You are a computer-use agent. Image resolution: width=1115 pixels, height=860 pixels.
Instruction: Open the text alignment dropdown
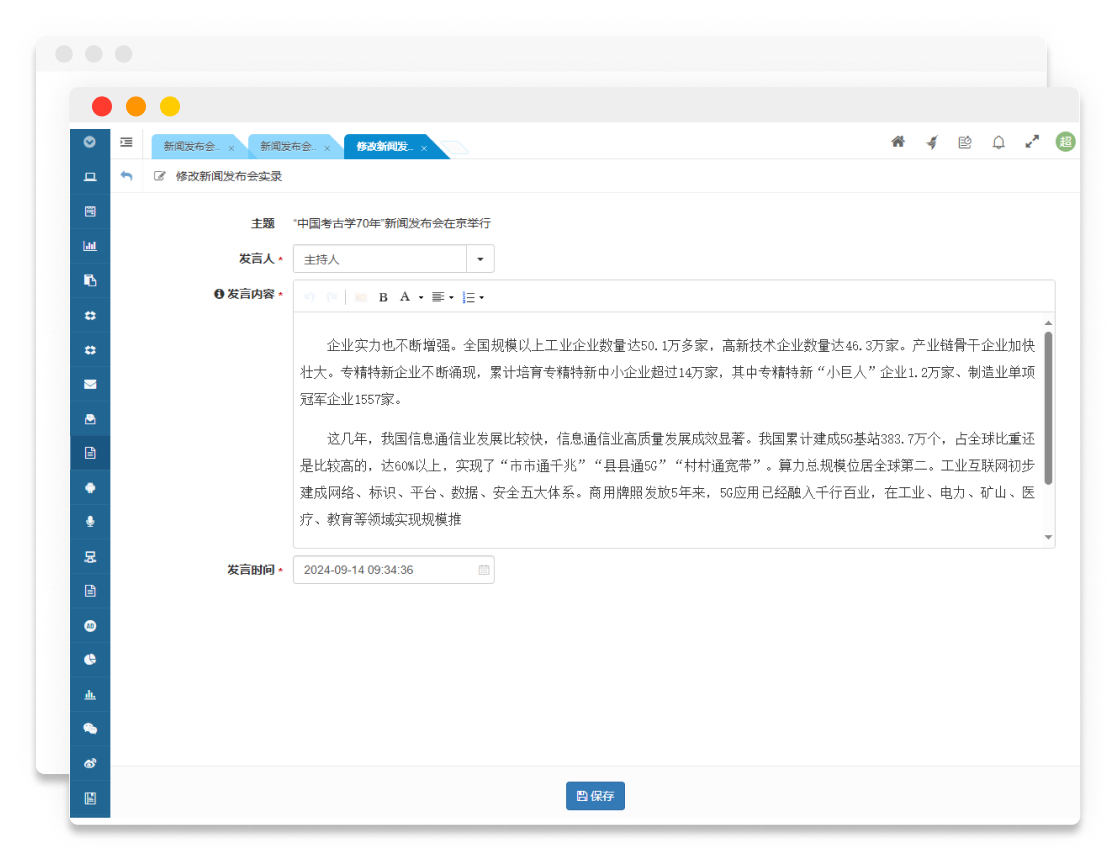442,297
